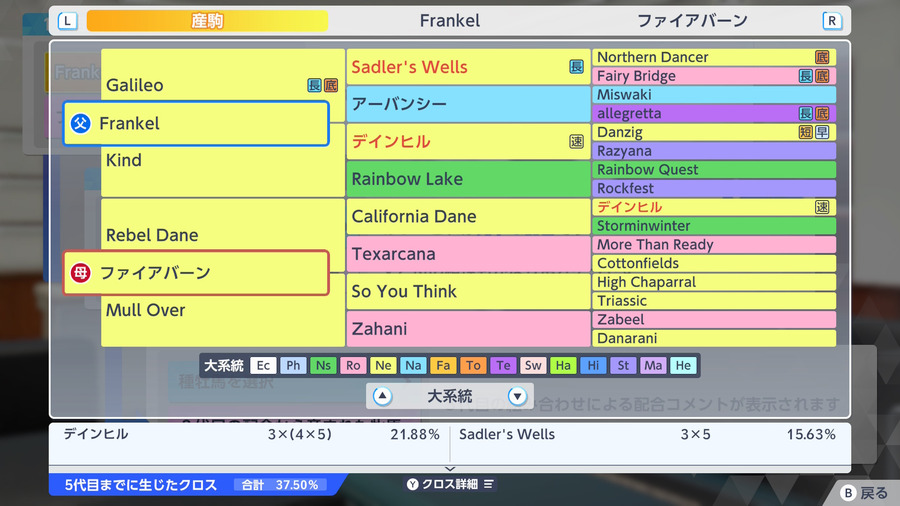Screen dimensions: 900x506
Task: Click the down arrow beside 大系統 selector
Action: pyautogui.click(x=517, y=396)
